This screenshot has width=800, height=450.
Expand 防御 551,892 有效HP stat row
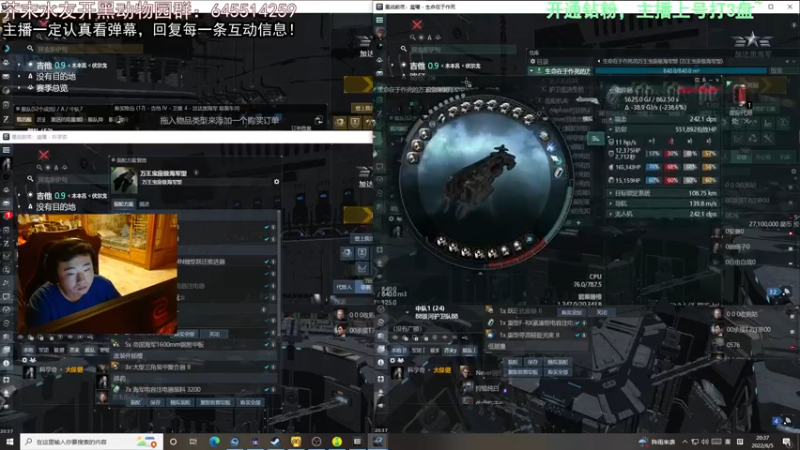tap(664, 130)
